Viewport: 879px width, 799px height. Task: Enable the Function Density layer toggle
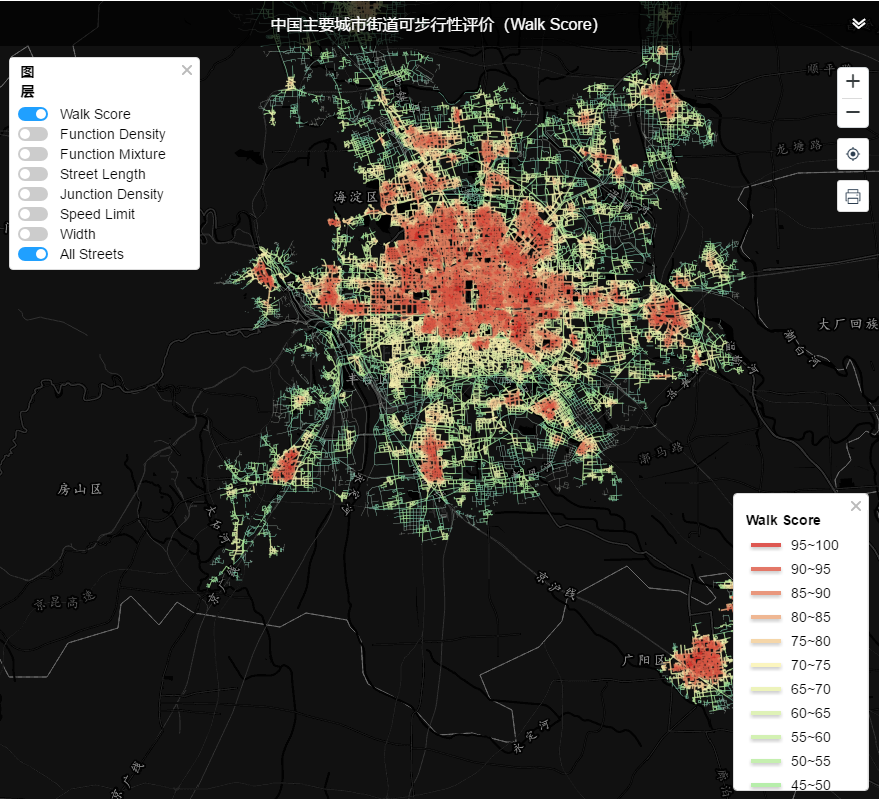tap(33, 134)
